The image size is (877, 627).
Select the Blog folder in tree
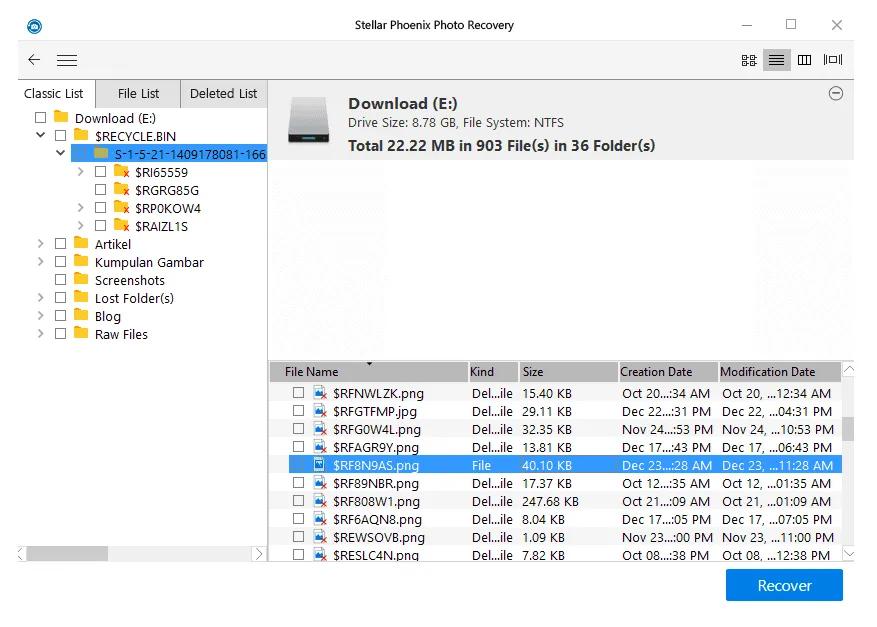(x=107, y=316)
